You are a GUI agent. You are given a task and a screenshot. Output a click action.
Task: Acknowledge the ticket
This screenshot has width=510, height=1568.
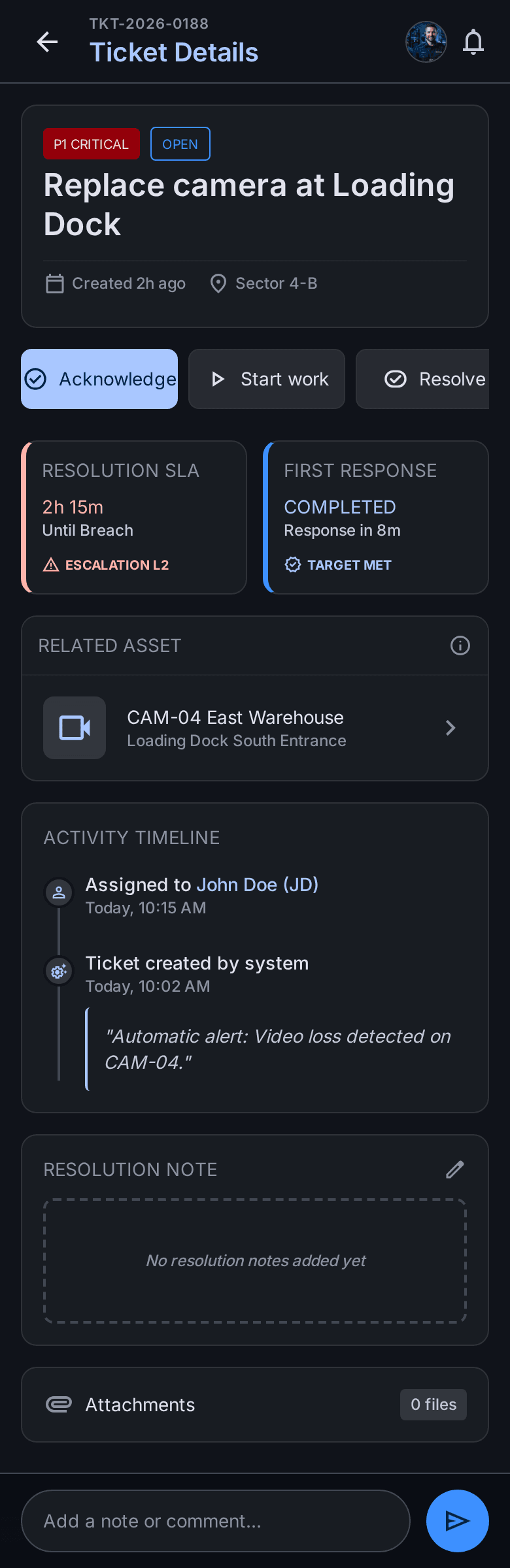pyautogui.click(x=99, y=379)
